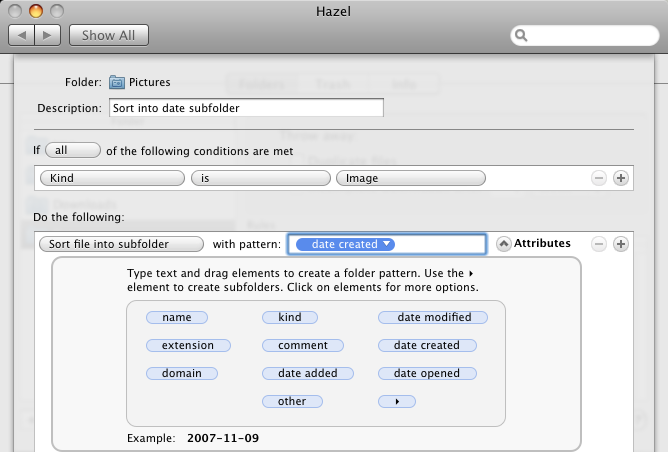Click the search magnifier icon
668x452 pixels.
click(x=521, y=35)
